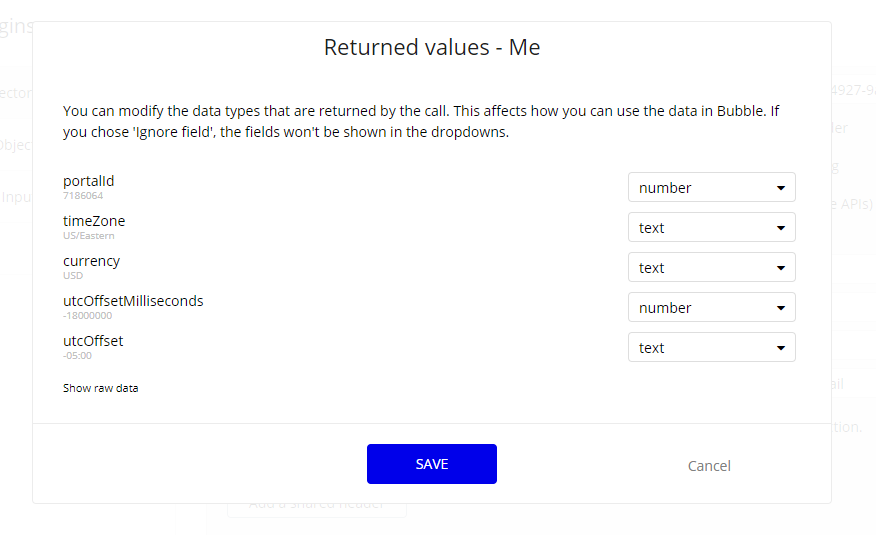Image resolution: width=876 pixels, height=535 pixels.
Task: Click the utcOffsetMilliseconds dropdown arrow
Action: click(781, 308)
